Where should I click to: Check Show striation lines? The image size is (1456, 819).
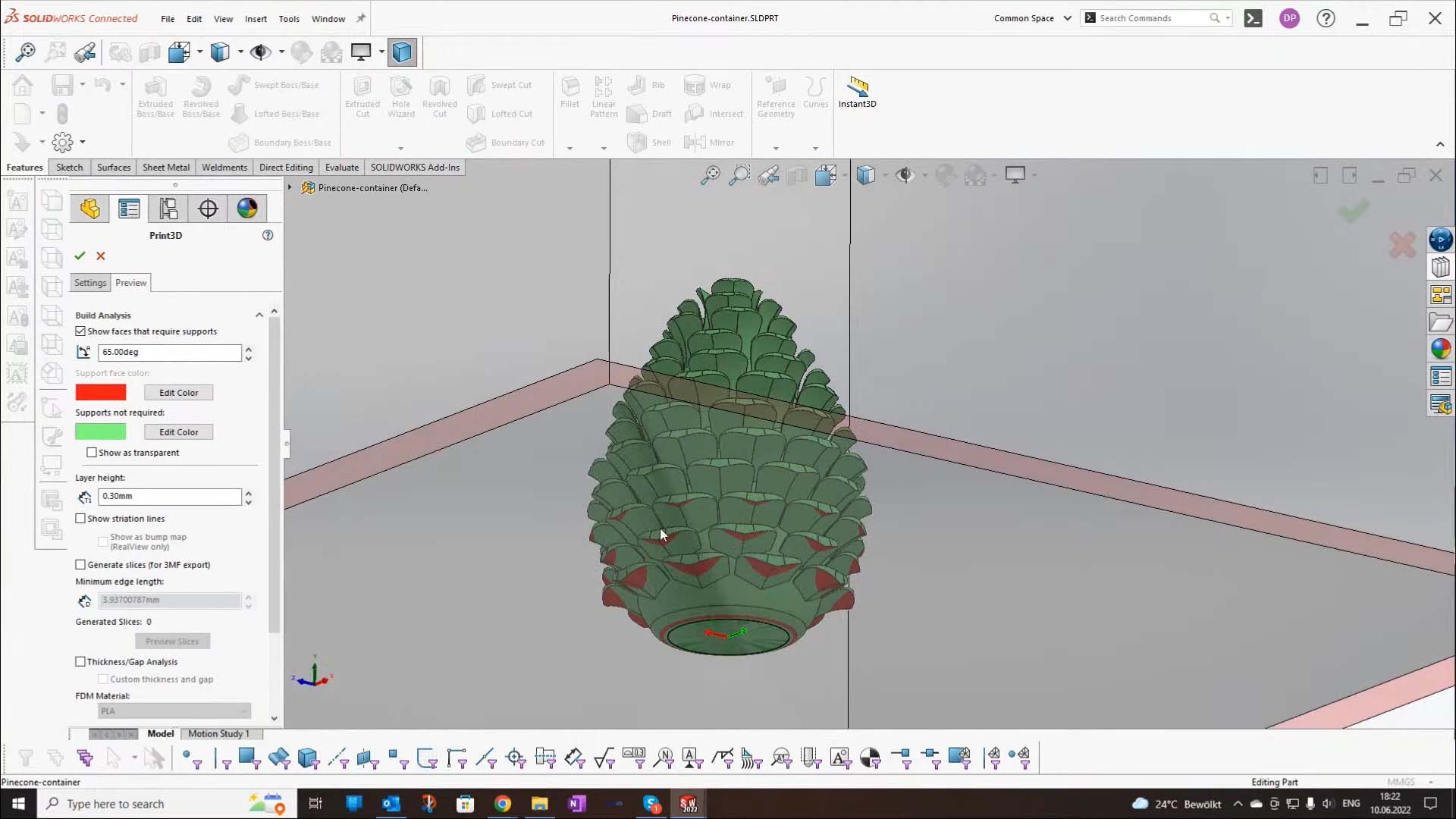coord(80,518)
